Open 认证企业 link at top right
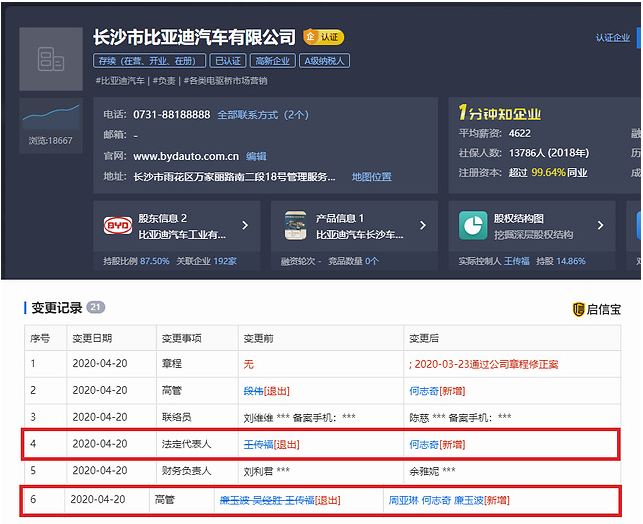Viewport: 643px width, 524px height. (613, 38)
